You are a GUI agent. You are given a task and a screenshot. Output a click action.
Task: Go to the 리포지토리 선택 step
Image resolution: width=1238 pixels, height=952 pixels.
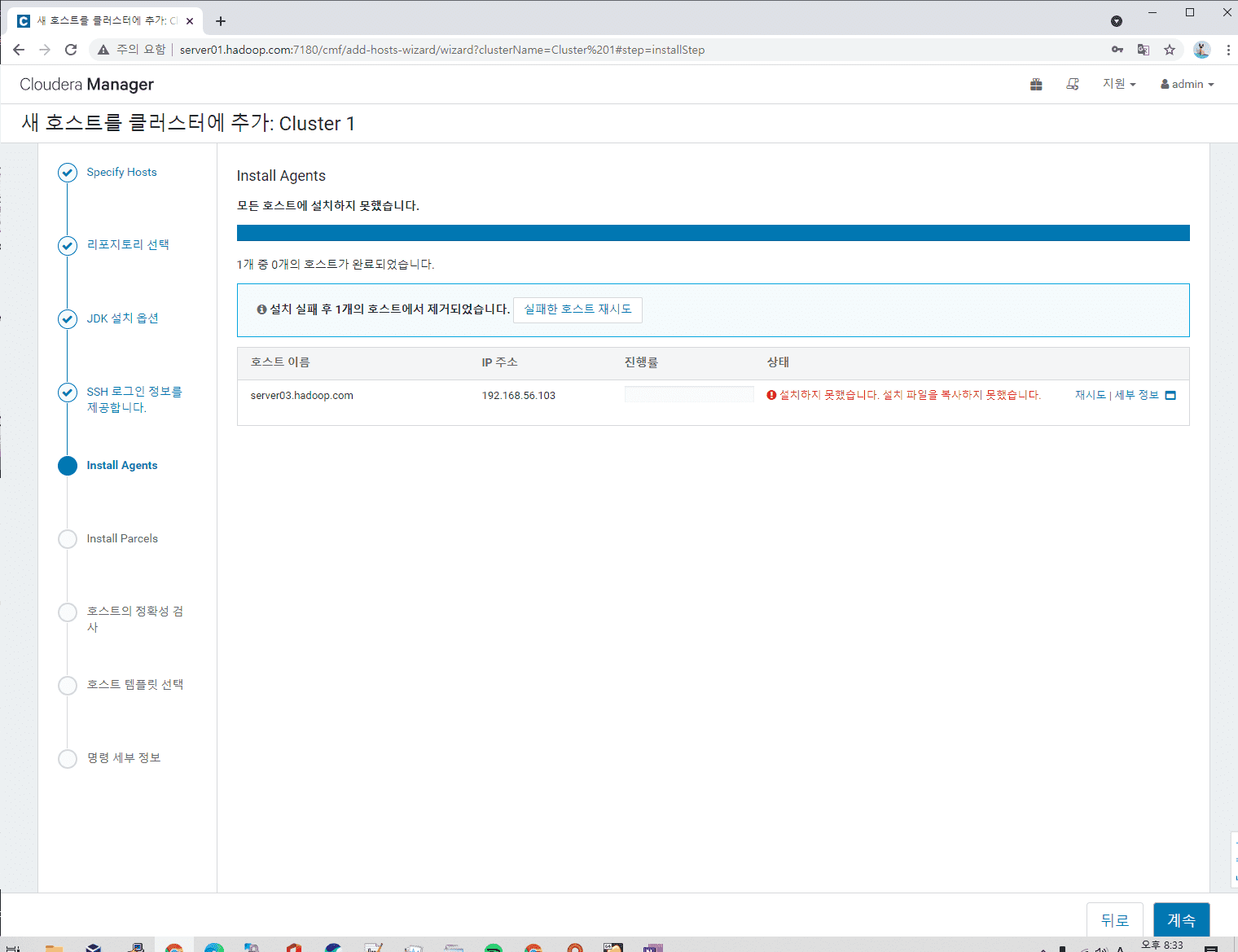coord(128,244)
